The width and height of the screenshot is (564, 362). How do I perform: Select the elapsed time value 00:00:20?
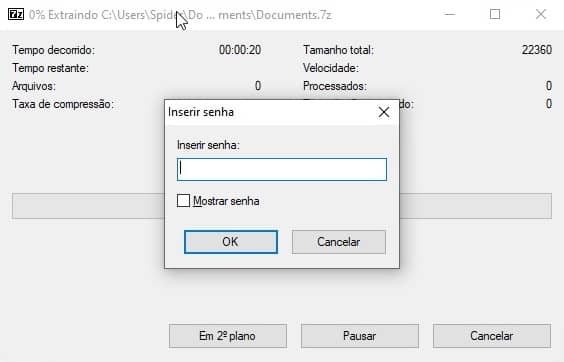pyautogui.click(x=240, y=50)
